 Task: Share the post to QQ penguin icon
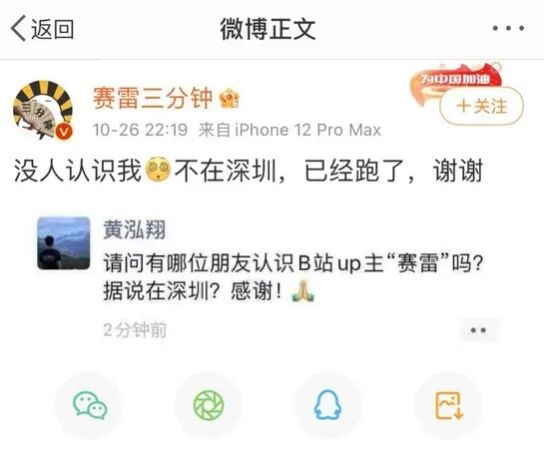[328, 405]
